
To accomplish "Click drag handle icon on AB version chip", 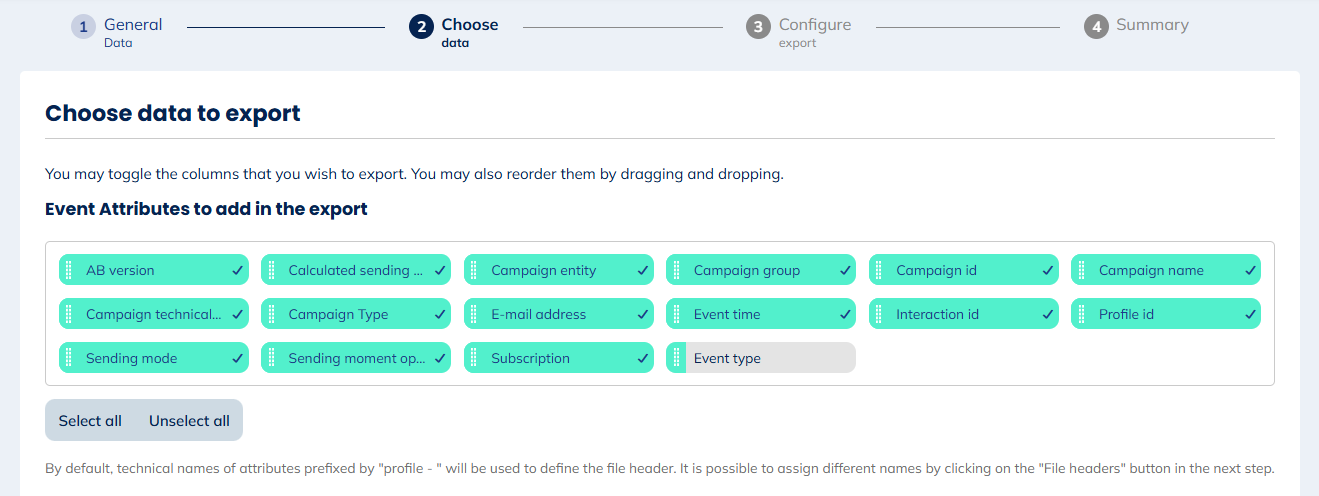I will [x=68, y=270].
